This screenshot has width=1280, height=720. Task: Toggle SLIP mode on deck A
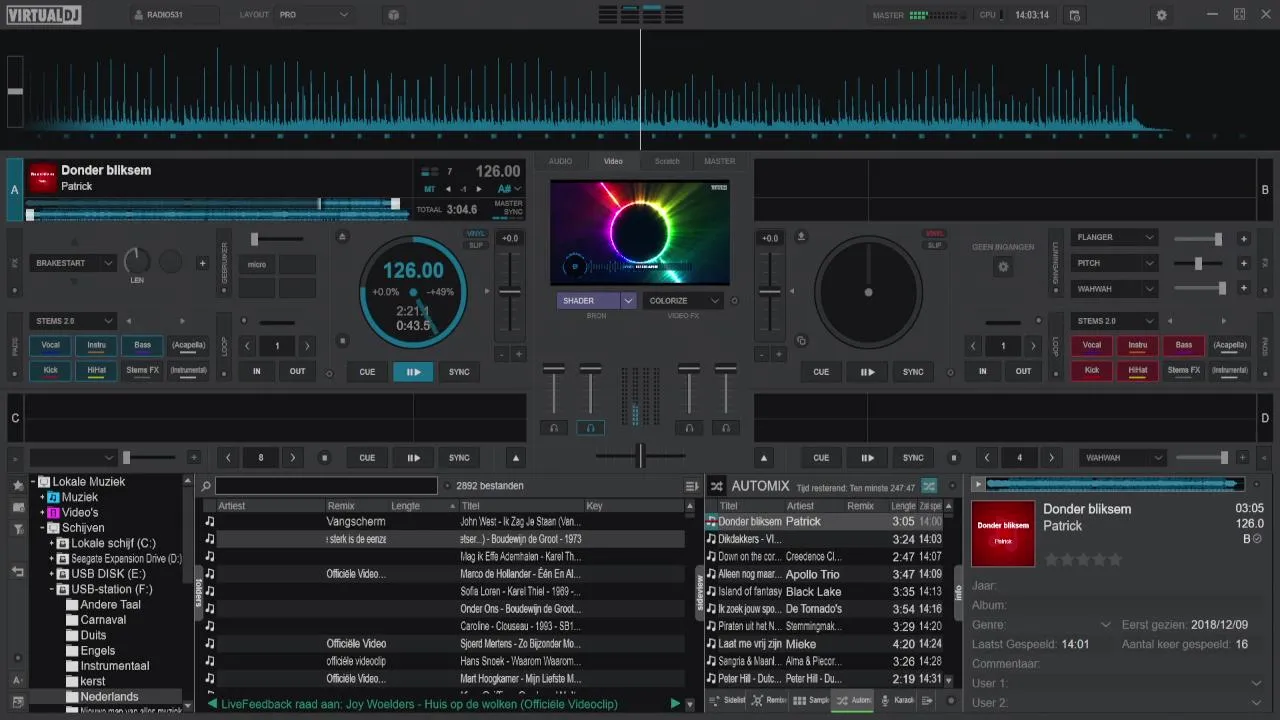(476, 245)
